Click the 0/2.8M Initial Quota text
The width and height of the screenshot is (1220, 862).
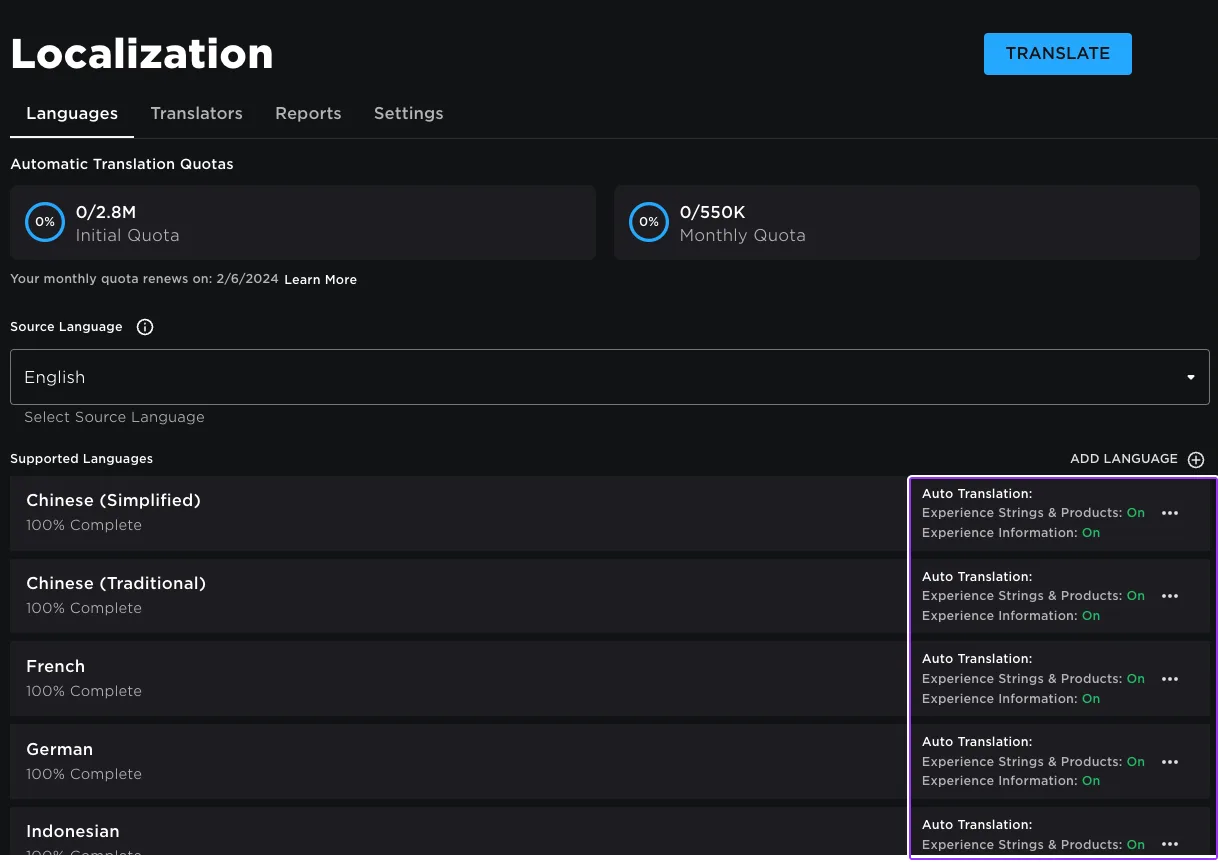click(127, 224)
